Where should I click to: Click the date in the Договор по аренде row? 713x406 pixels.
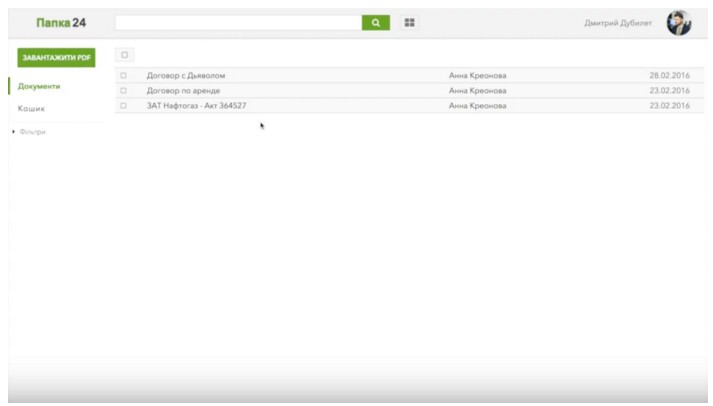point(669,90)
